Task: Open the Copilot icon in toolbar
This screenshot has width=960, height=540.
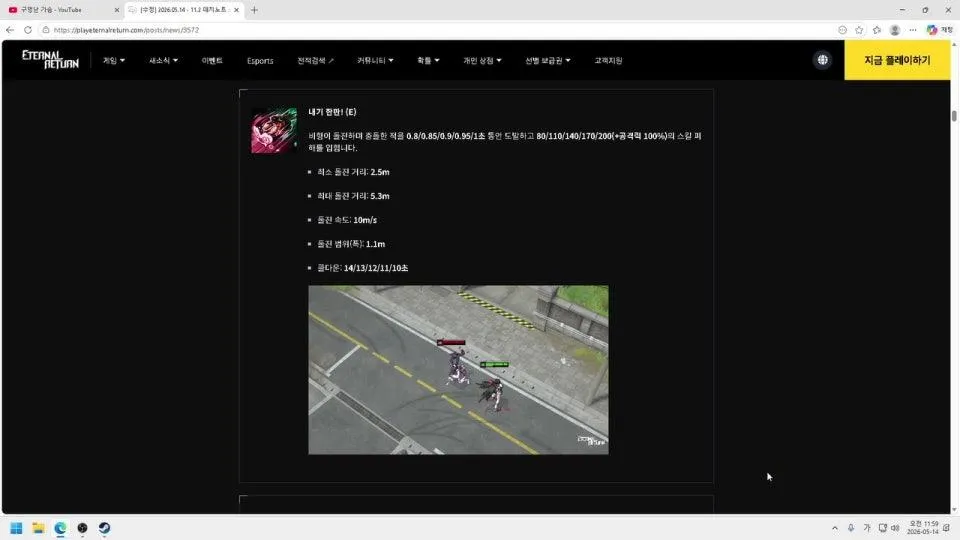Action: [x=932, y=29]
